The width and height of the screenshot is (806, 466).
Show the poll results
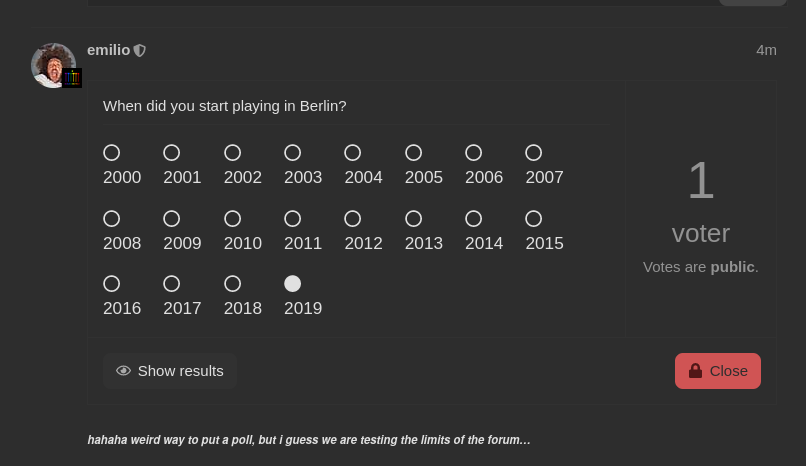[x=170, y=371]
